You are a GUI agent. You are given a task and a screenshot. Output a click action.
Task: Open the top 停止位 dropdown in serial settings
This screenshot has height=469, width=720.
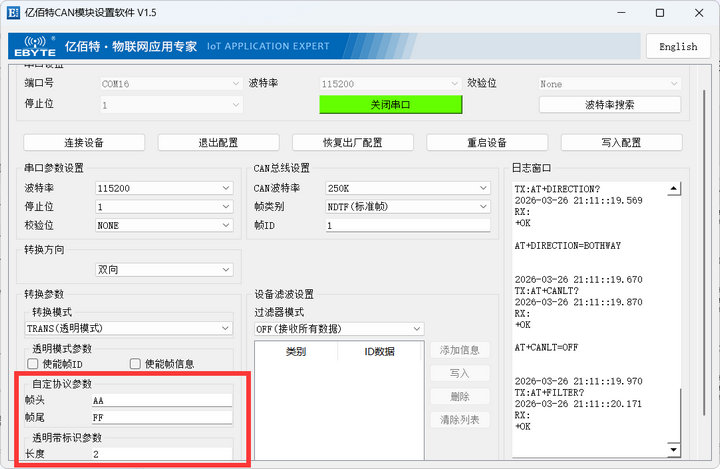click(170, 105)
